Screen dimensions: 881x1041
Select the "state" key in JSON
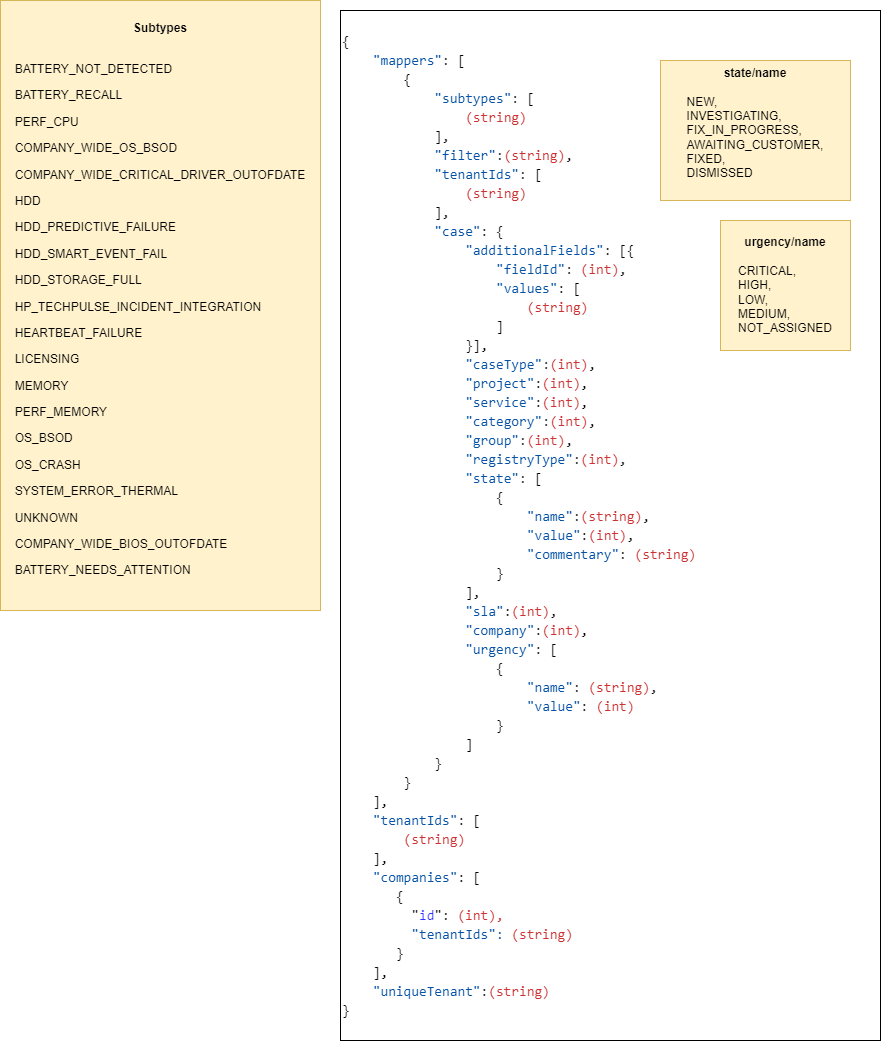click(x=492, y=479)
